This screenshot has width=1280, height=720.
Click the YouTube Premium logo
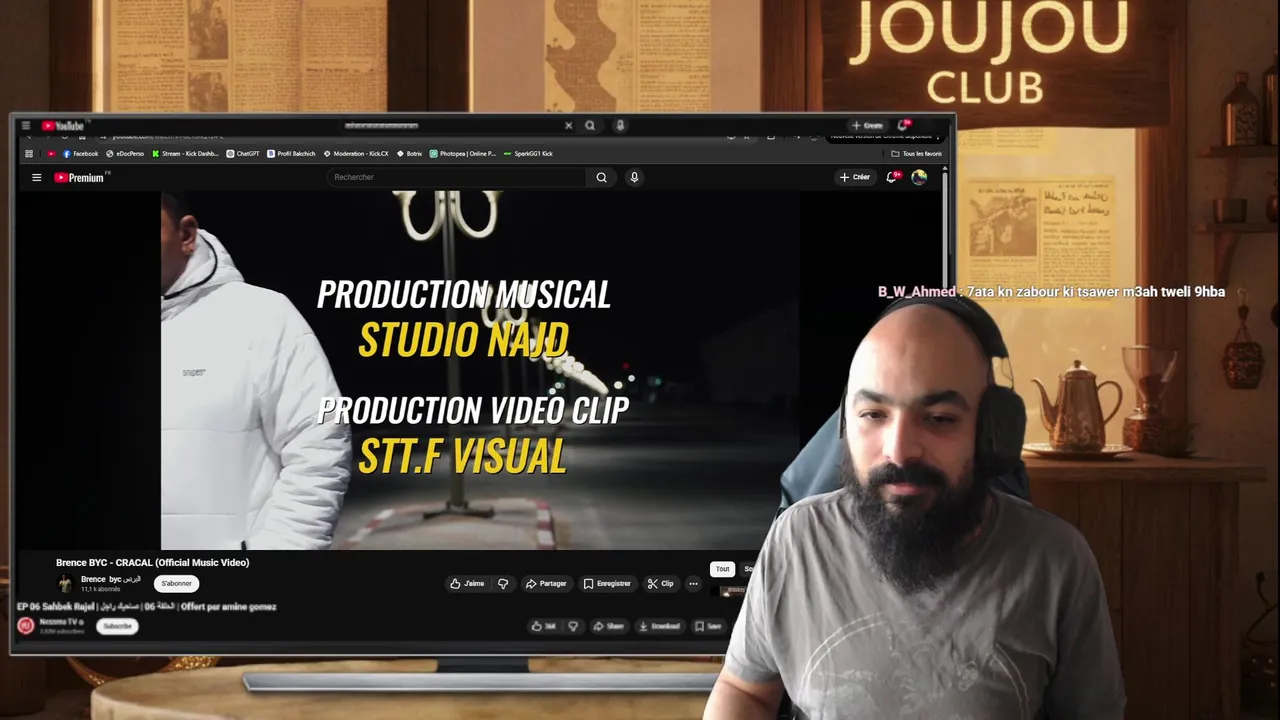[79, 177]
